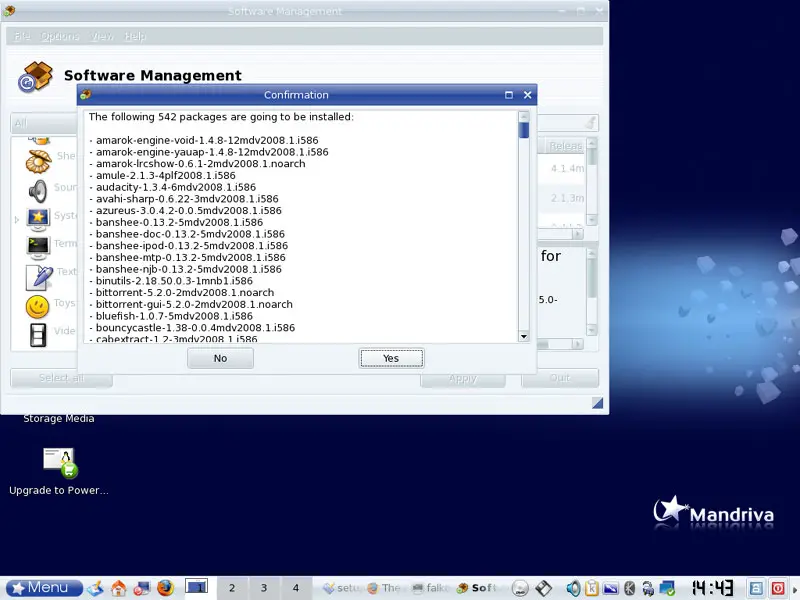800x600 pixels.
Task: Click Video category film icon
Action: click(x=38, y=335)
